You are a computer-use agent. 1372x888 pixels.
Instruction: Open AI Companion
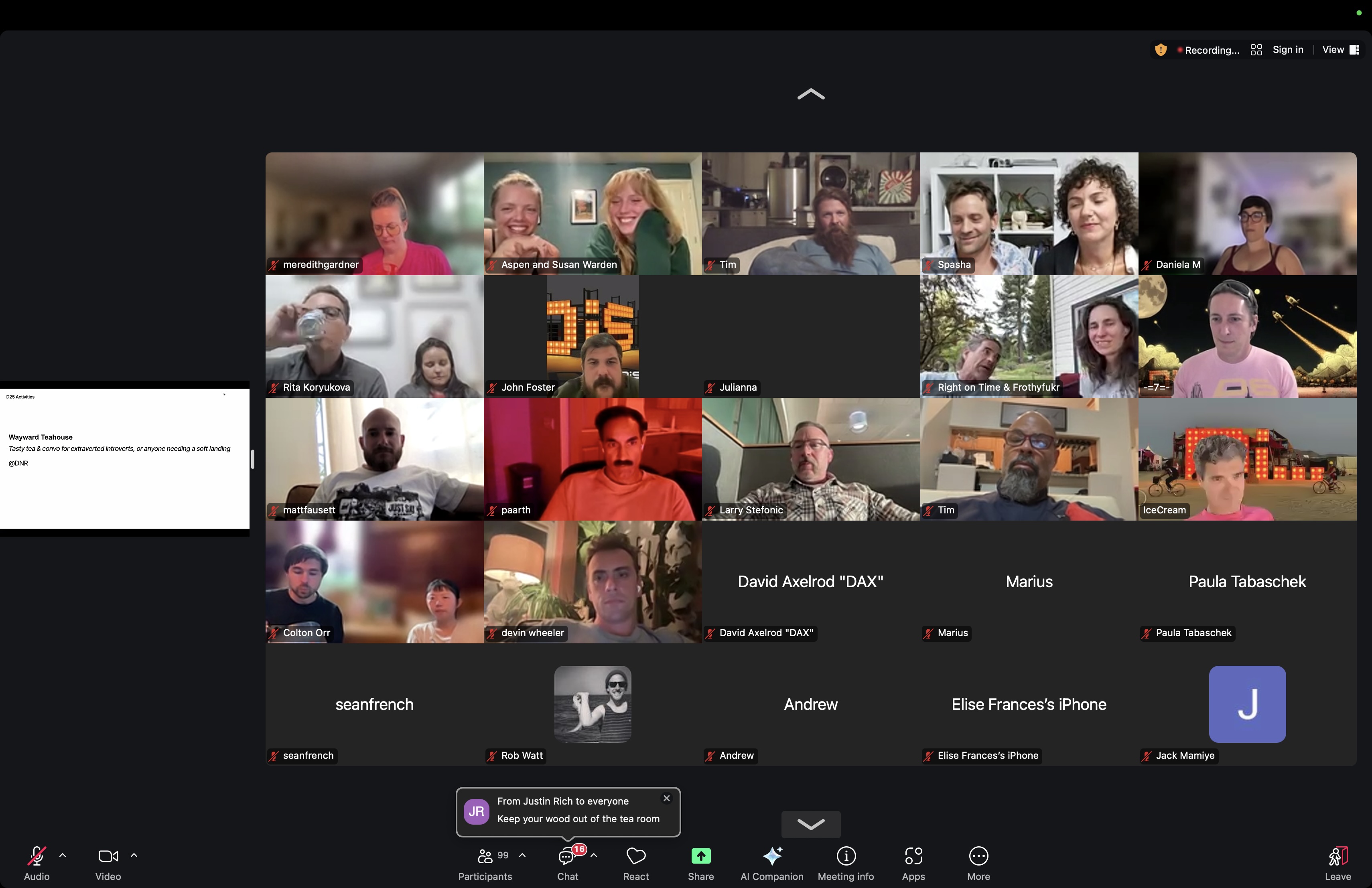click(x=772, y=856)
